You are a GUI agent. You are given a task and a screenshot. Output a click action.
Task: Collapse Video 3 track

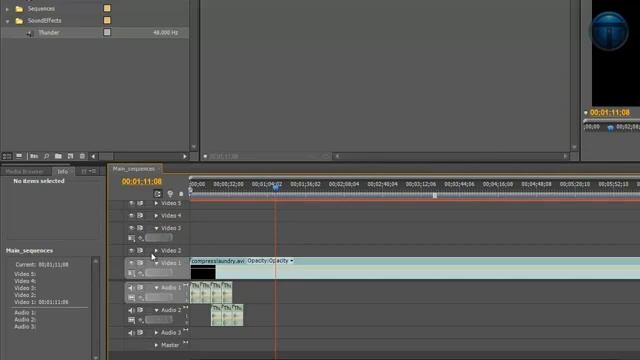click(156, 228)
